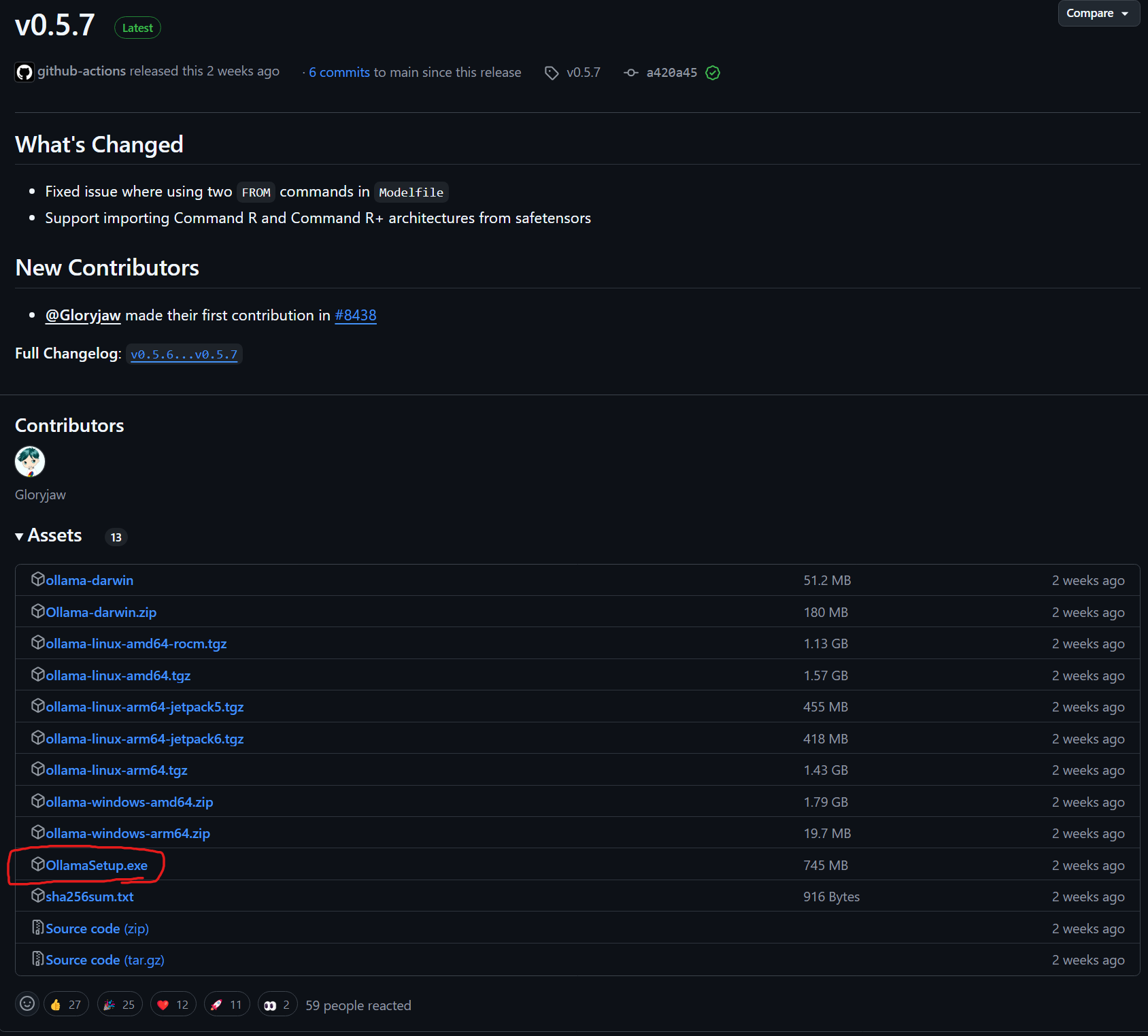Click the '59 people reacted' text
Screen dimensions: 1148x1036
click(358, 1005)
